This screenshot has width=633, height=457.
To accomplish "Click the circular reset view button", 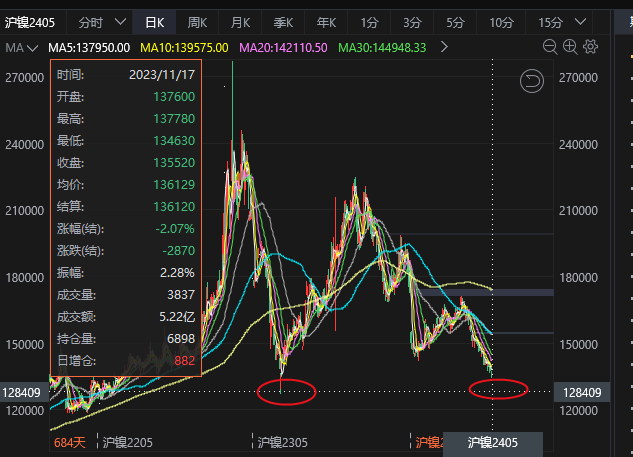I will (x=533, y=81).
